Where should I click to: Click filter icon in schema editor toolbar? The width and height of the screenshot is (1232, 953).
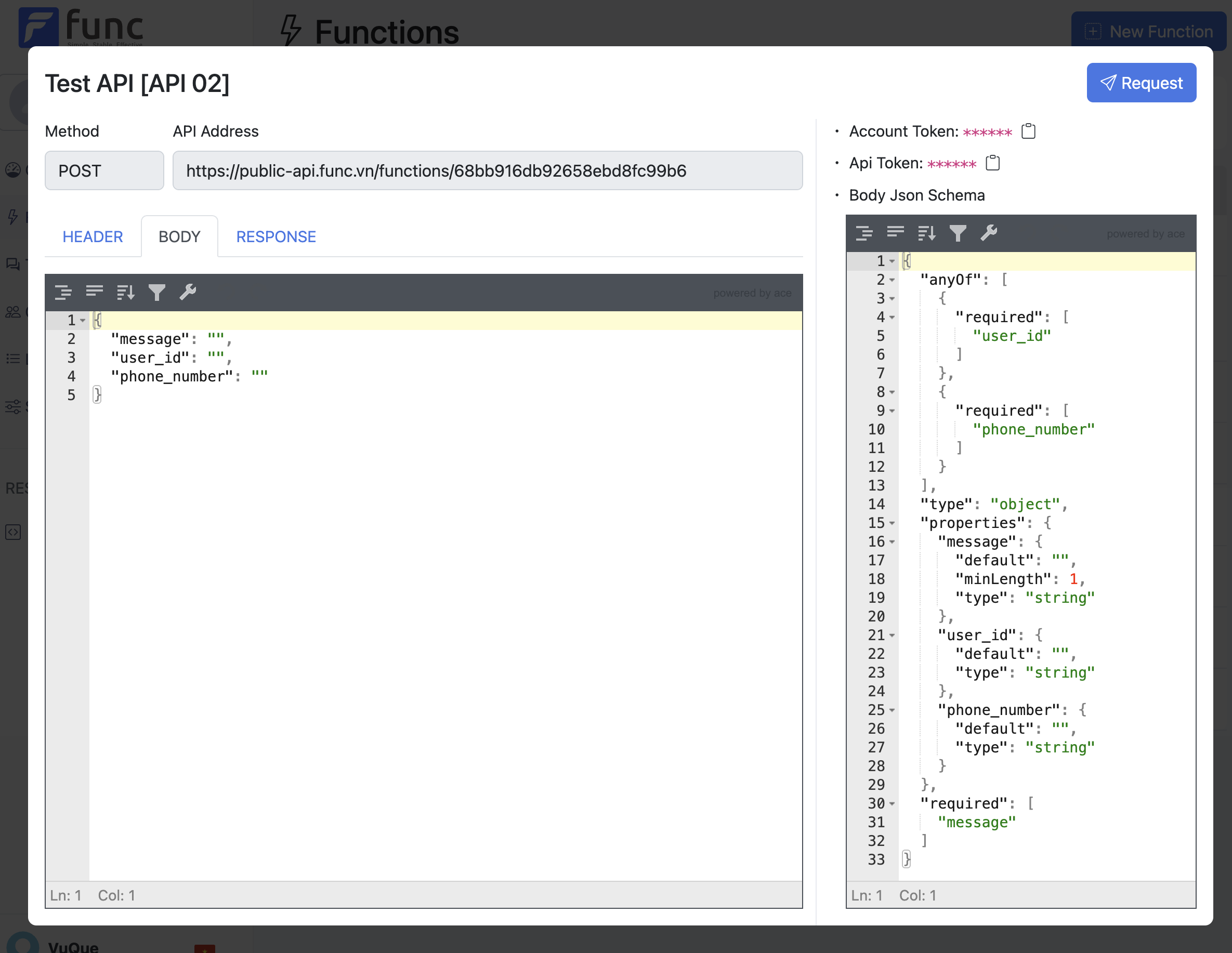pyautogui.click(x=958, y=233)
